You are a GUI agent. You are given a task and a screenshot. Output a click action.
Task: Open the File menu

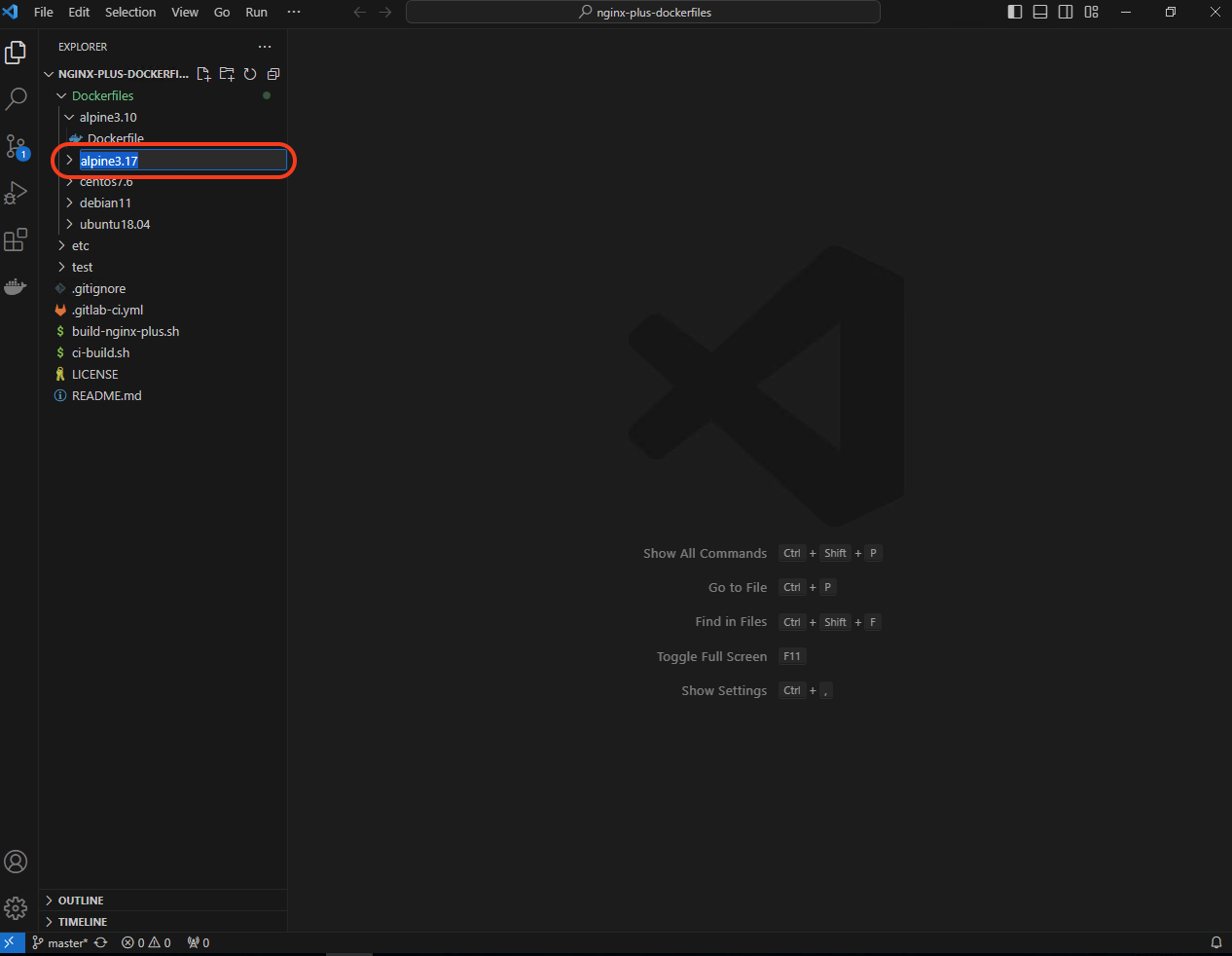pyautogui.click(x=44, y=12)
